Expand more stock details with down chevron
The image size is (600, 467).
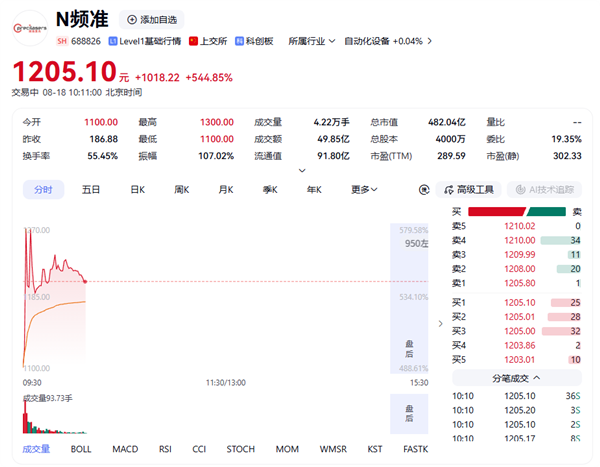302,170
